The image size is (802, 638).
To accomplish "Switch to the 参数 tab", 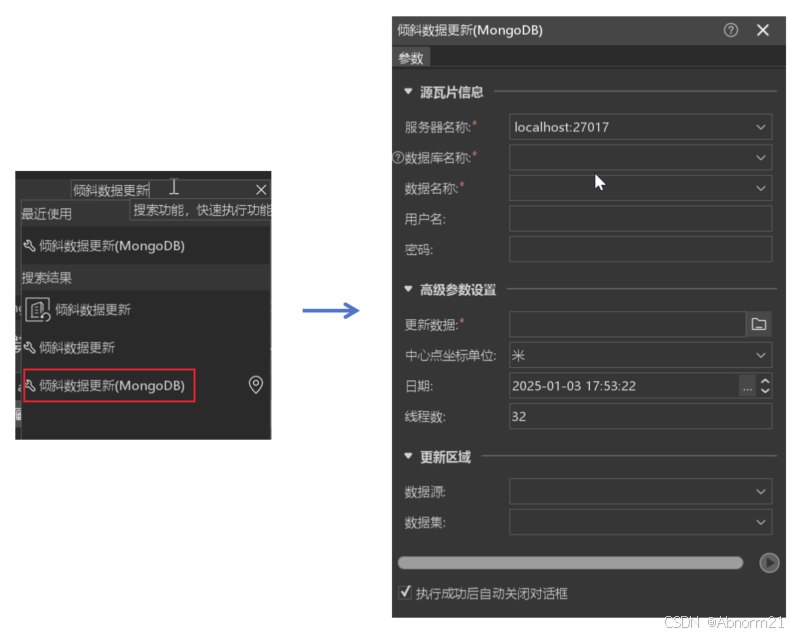I will coord(411,58).
